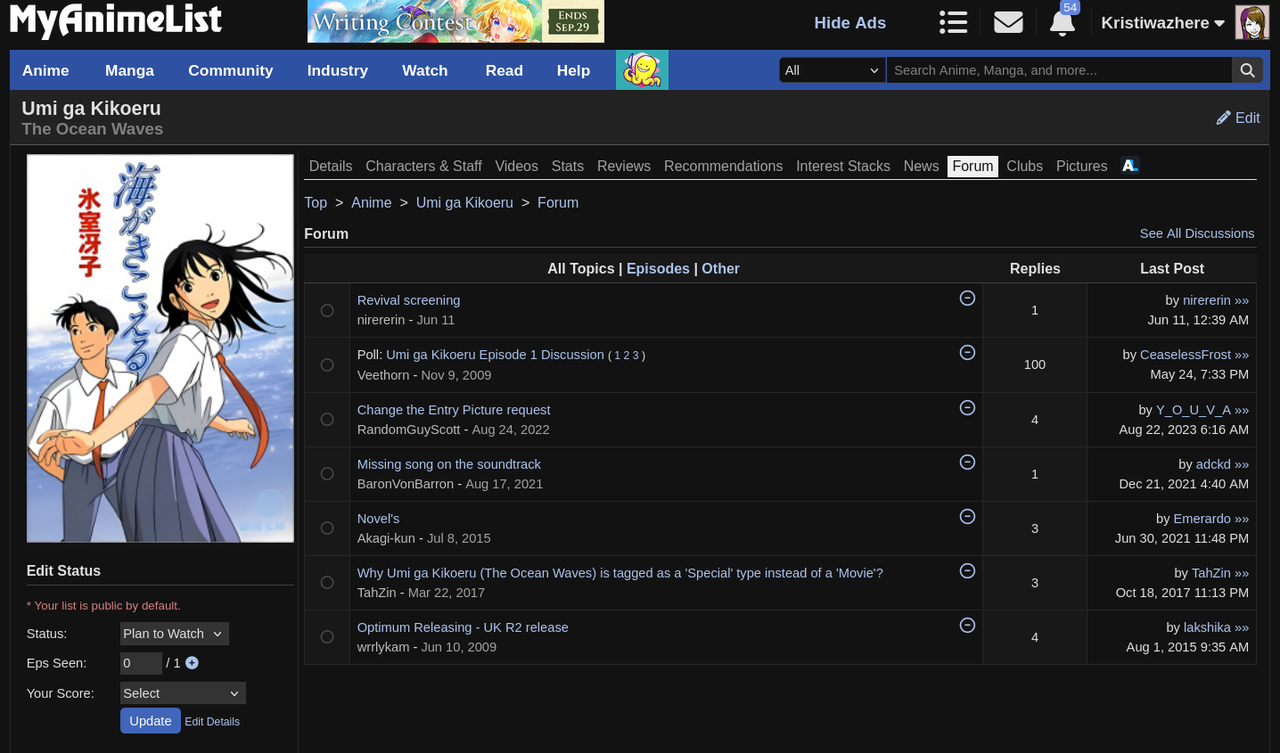Image resolution: width=1280 pixels, height=753 pixels.
Task: Open 'Revival screening' topic
Action: tap(409, 300)
